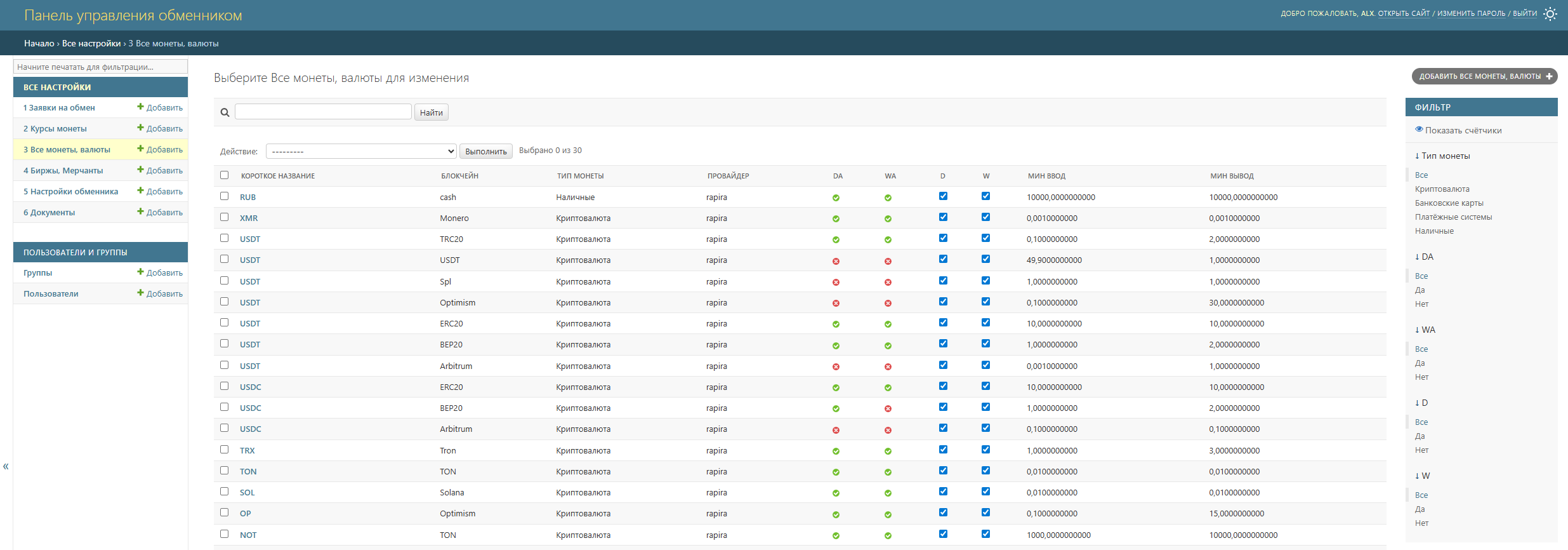
Task: Go to 1 Заявки на обмен section
Action: coord(59,107)
